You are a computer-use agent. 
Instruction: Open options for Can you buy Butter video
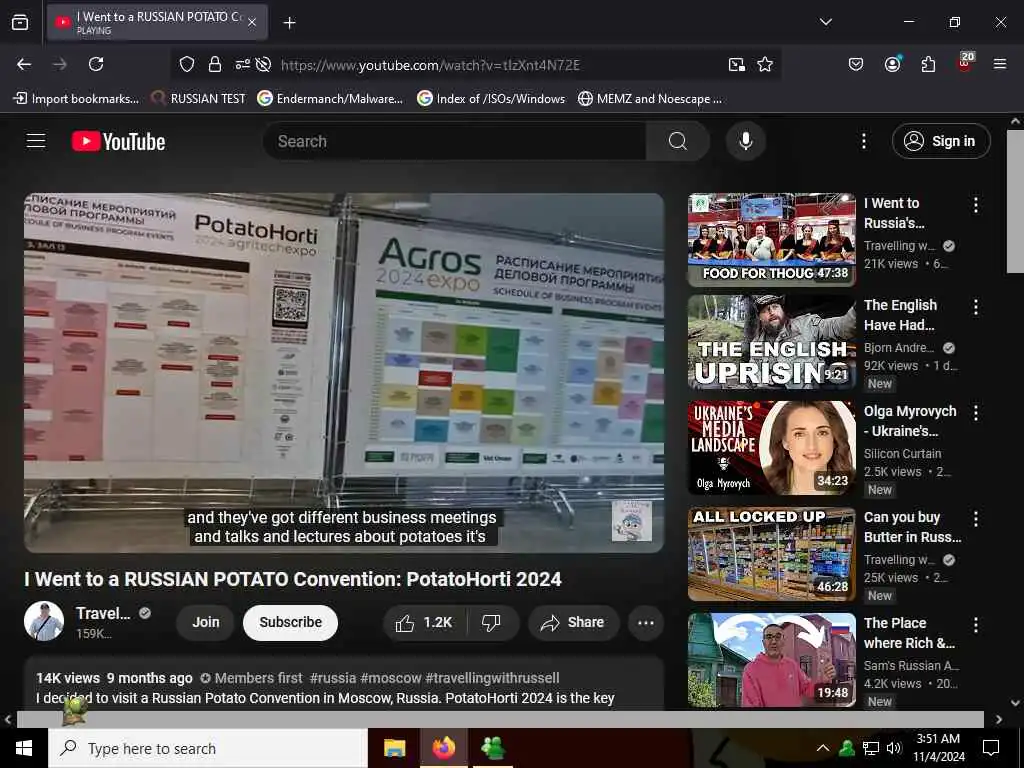(976, 519)
